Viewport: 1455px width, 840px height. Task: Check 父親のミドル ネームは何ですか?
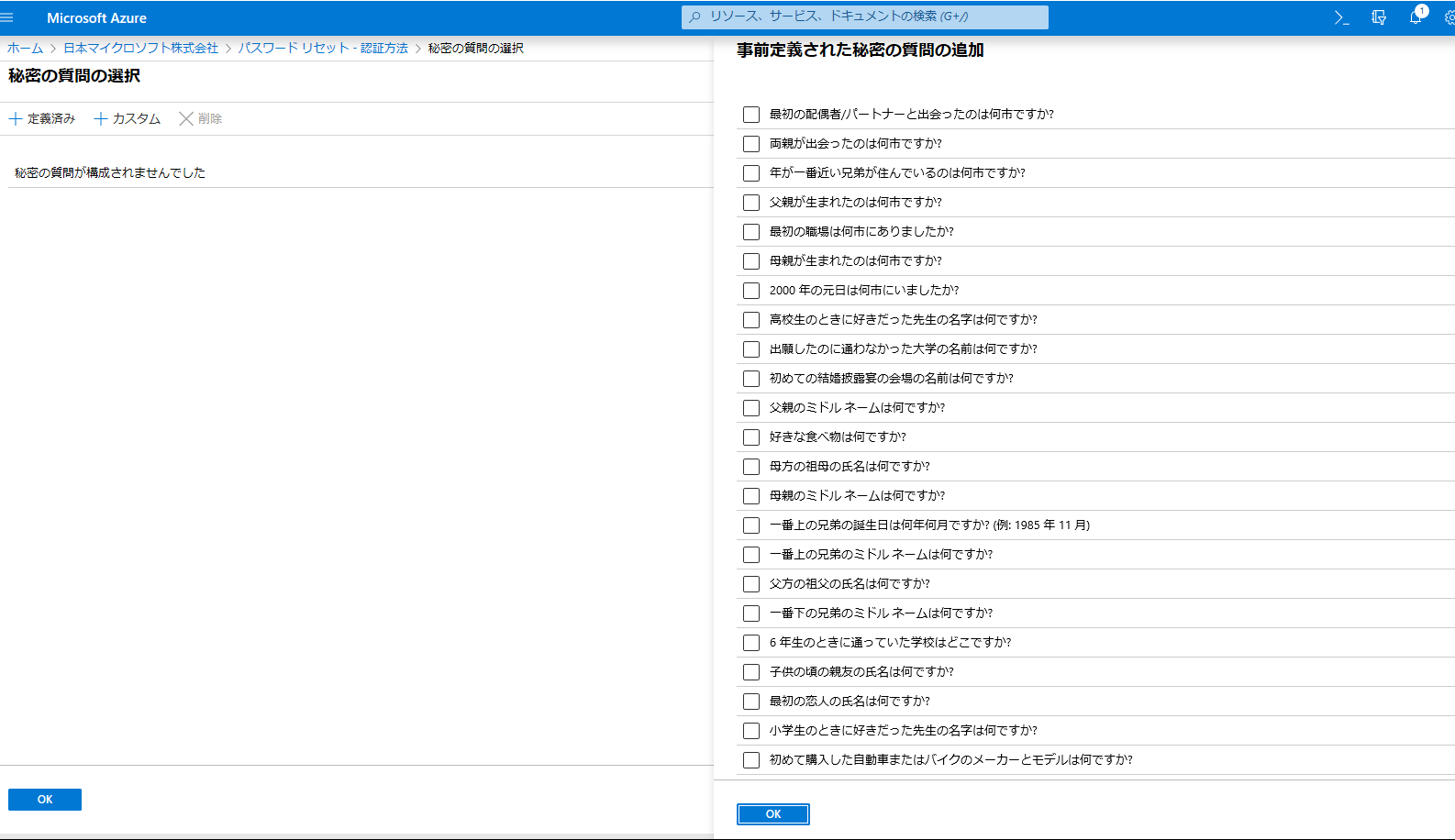pos(751,408)
